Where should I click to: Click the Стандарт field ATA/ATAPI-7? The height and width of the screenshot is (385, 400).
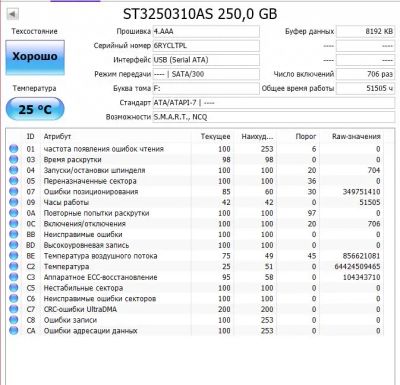(x=274, y=103)
